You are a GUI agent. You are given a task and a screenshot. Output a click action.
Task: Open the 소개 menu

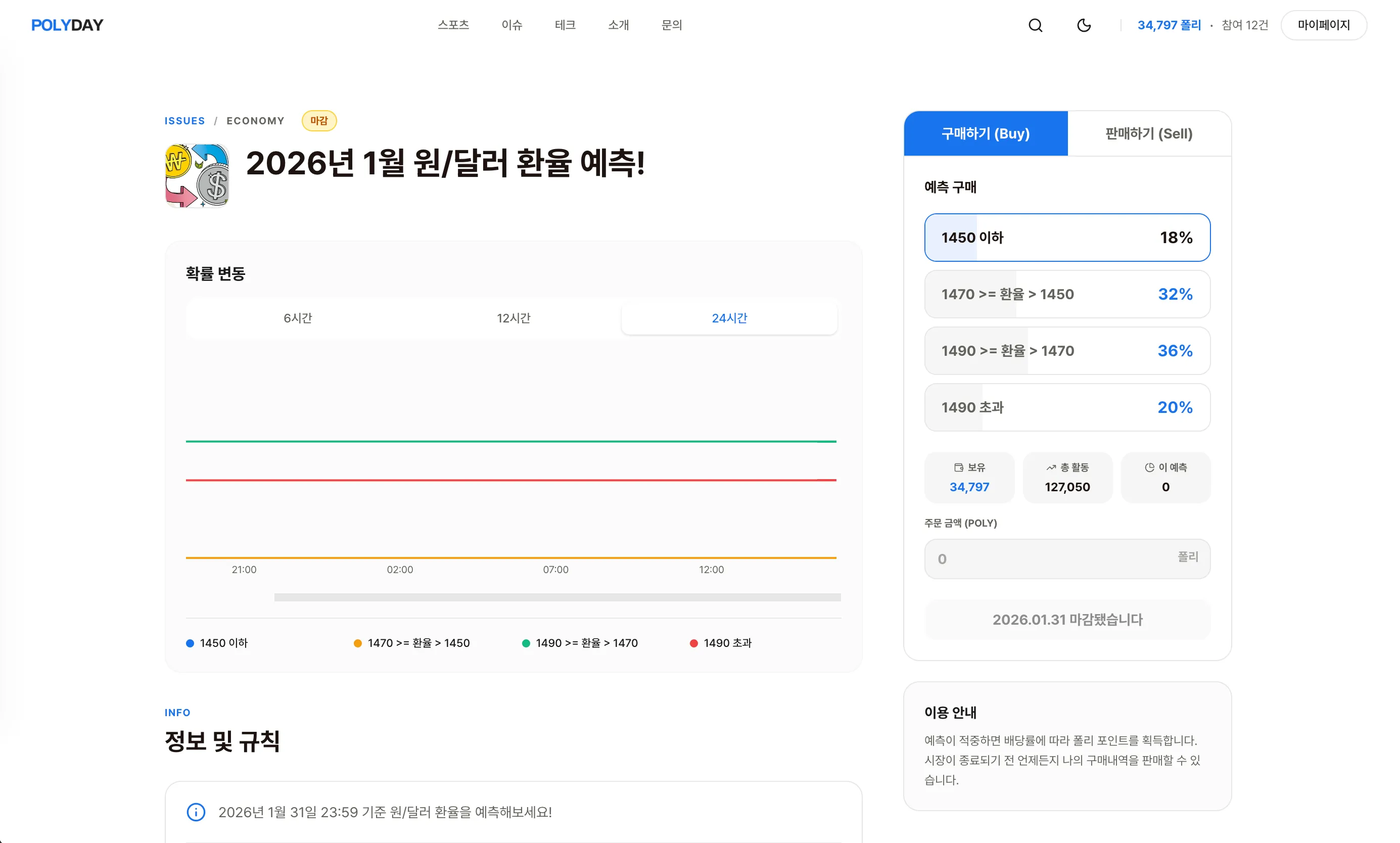pos(619,25)
